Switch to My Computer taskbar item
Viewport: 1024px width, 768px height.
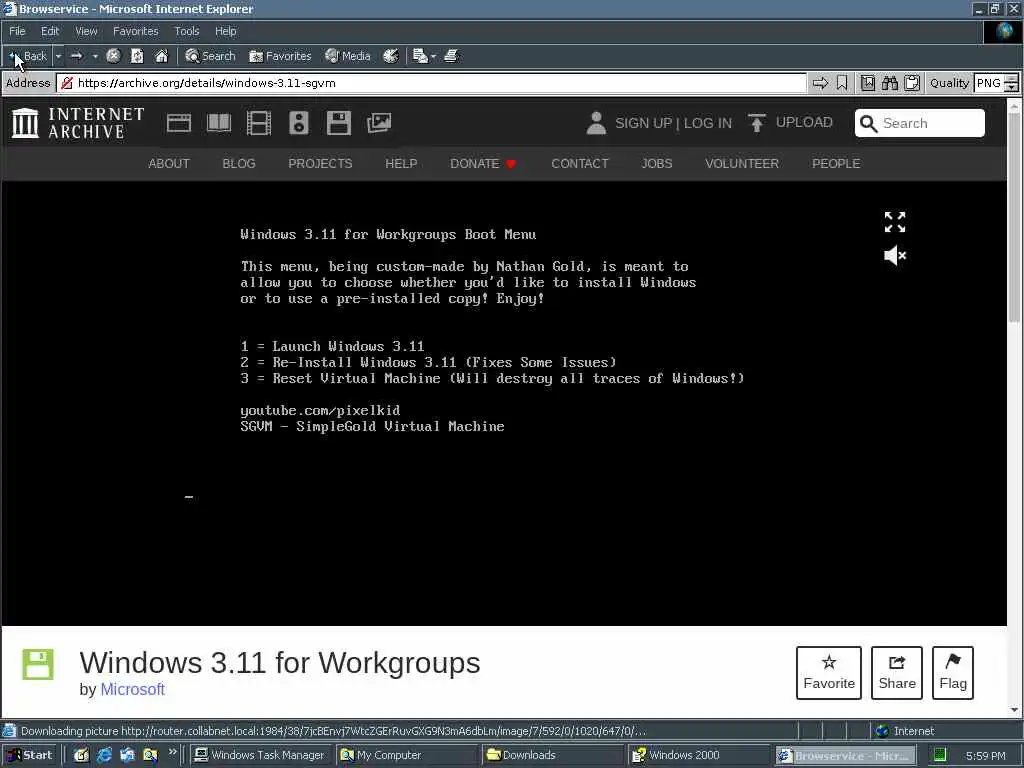(406, 755)
